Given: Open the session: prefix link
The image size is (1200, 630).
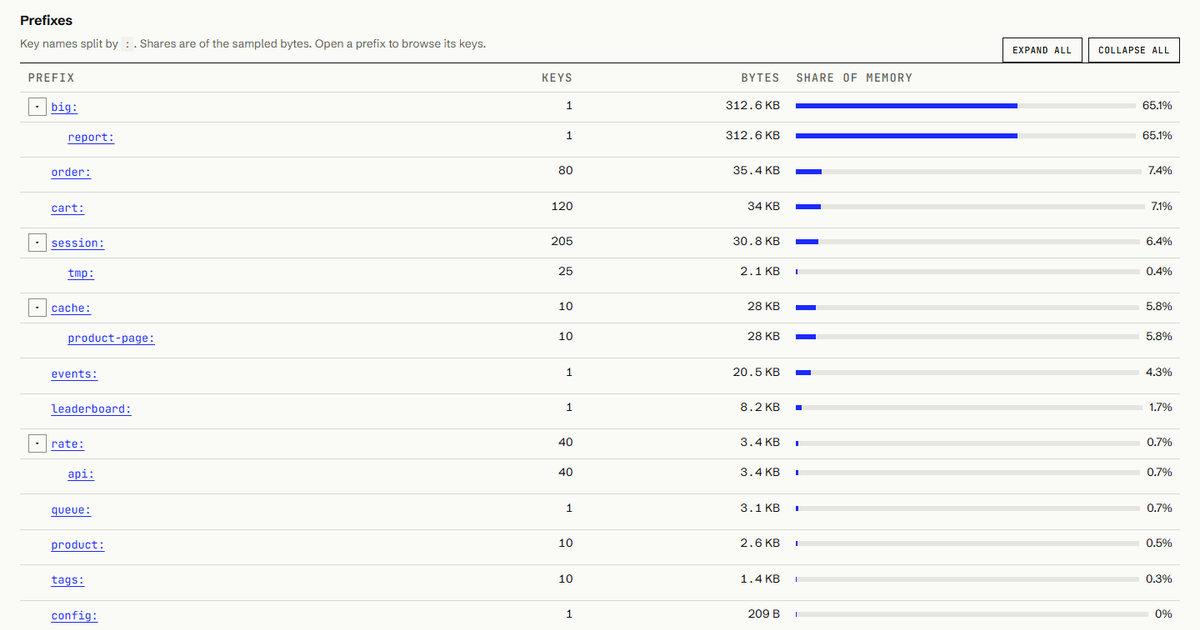Looking at the screenshot, I should click(78, 243).
